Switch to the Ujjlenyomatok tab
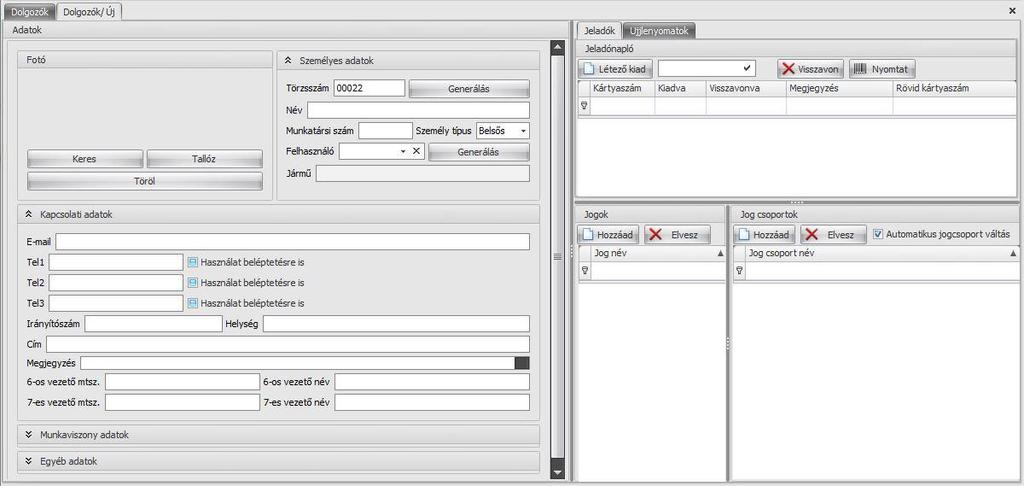The width and height of the screenshot is (1024, 486). point(659,31)
